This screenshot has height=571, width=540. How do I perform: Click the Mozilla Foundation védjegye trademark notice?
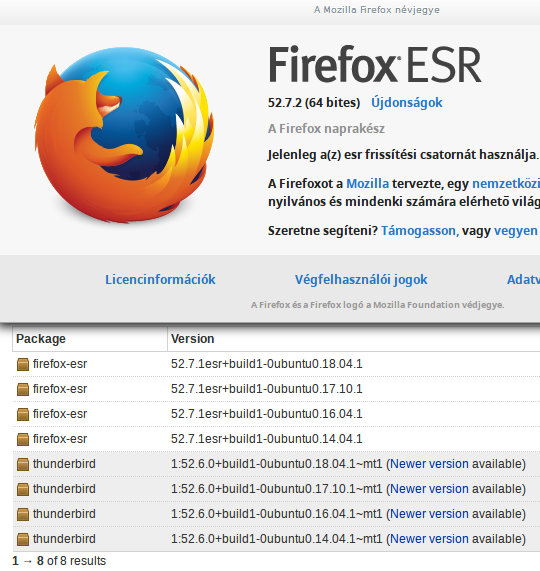(x=378, y=305)
